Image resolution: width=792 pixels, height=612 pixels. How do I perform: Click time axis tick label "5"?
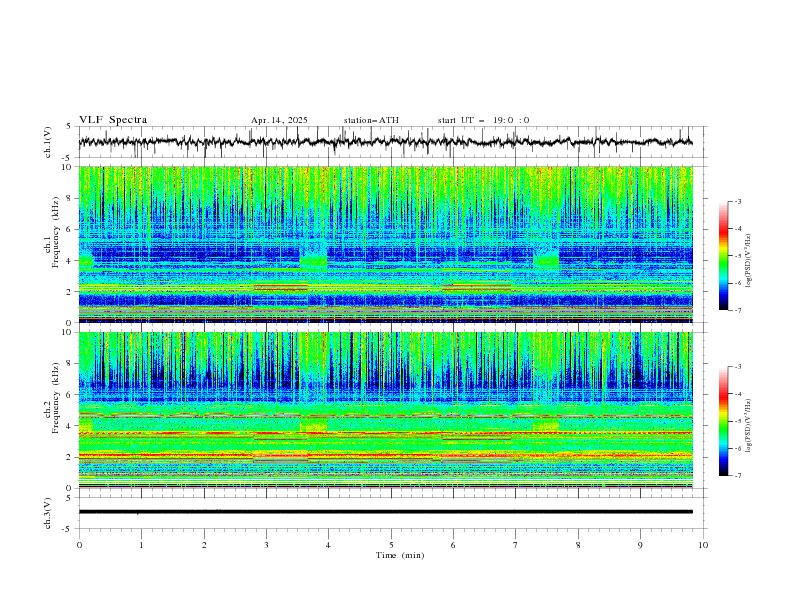[391, 545]
